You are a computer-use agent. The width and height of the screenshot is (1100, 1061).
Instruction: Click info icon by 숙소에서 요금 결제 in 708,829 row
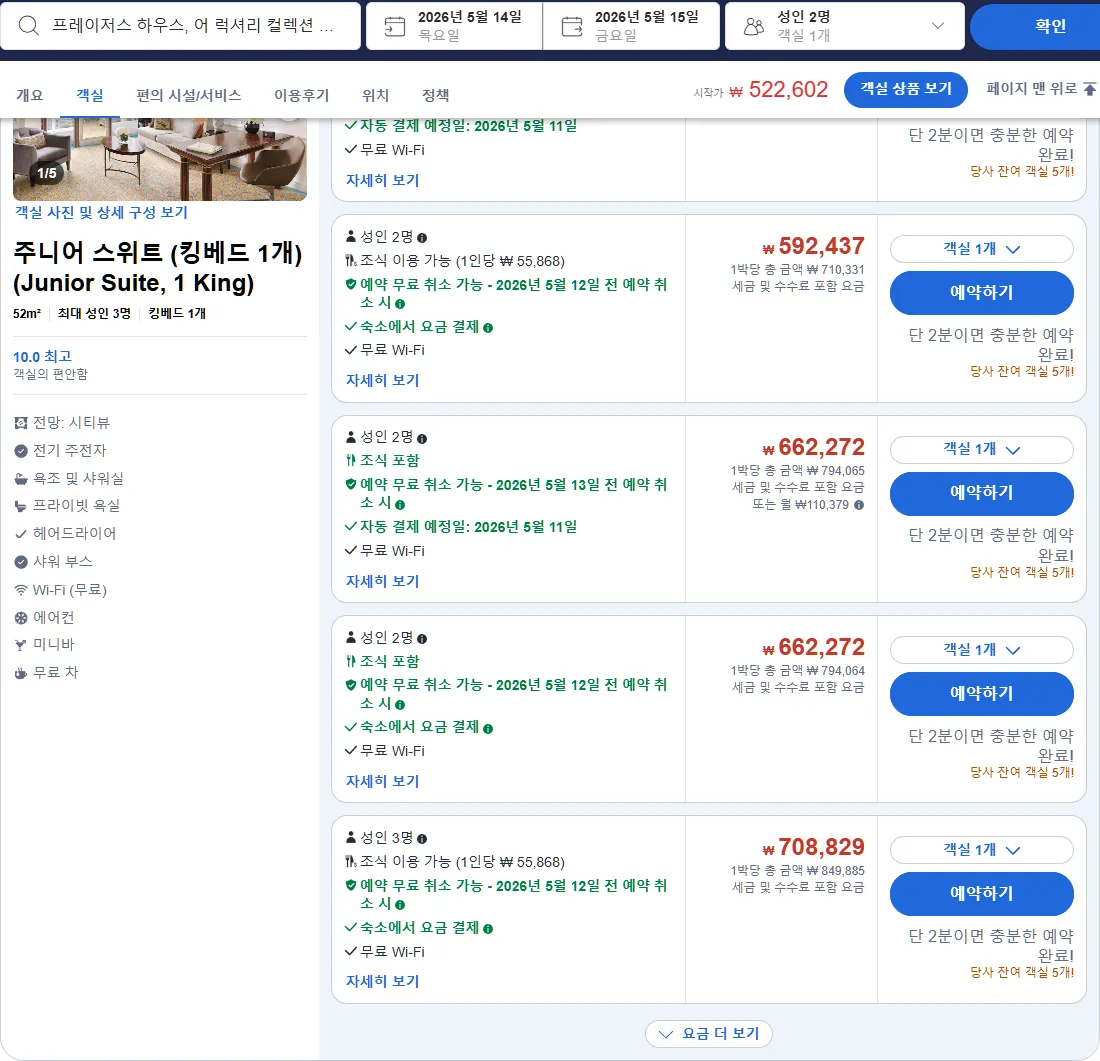[x=488, y=928]
